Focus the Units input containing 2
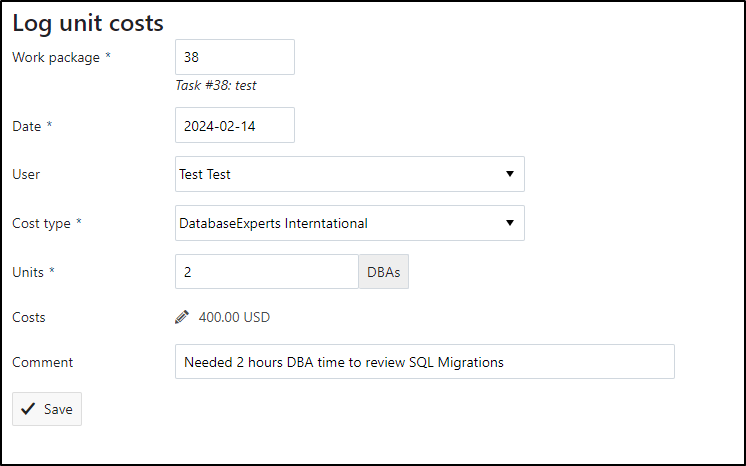The height and width of the screenshot is (466, 746). pos(266,272)
